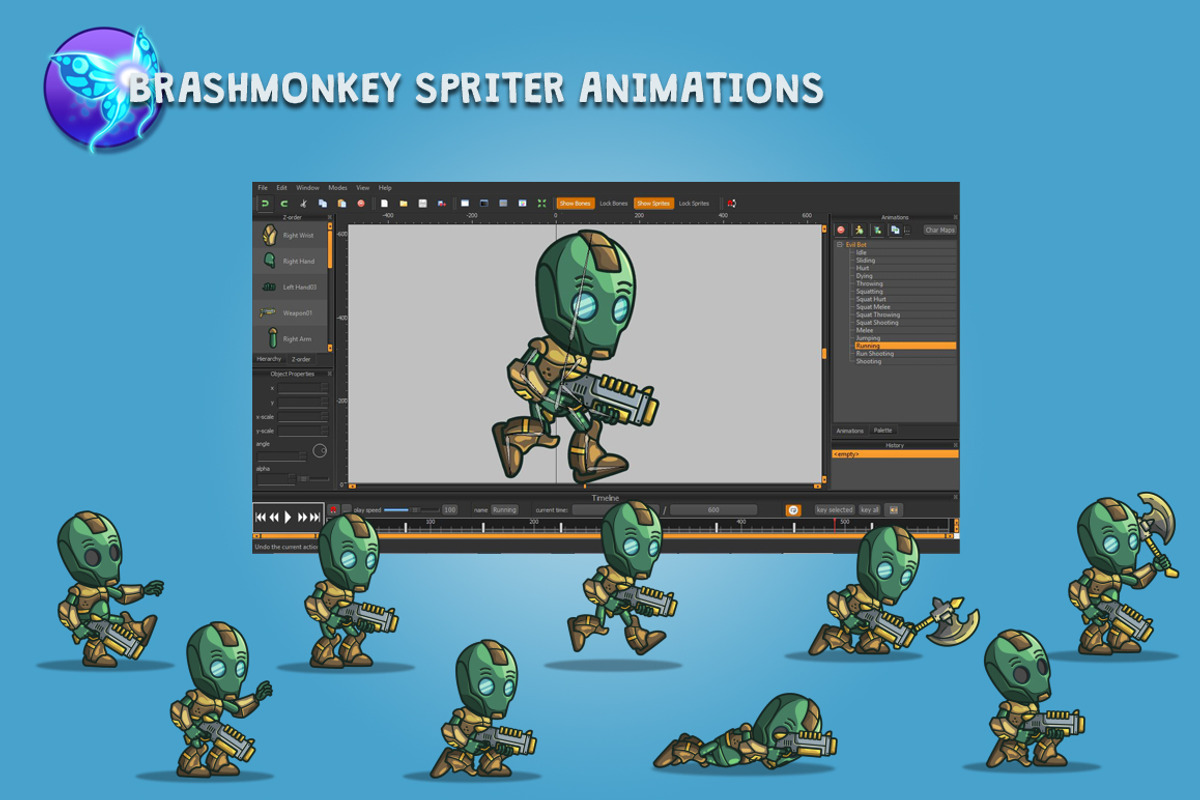Select the Right Wrist sprite in Z-order
This screenshot has width=1200, height=800.
tap(290, 235)
